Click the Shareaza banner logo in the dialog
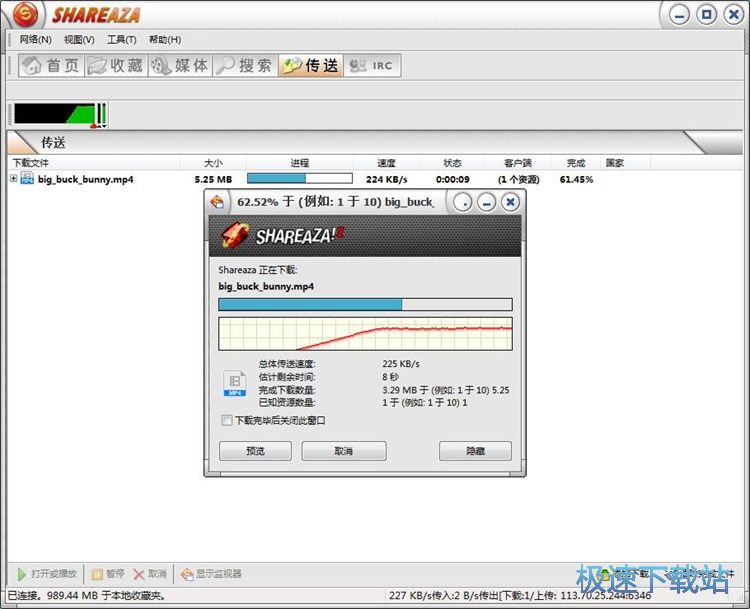 point(282,235)
